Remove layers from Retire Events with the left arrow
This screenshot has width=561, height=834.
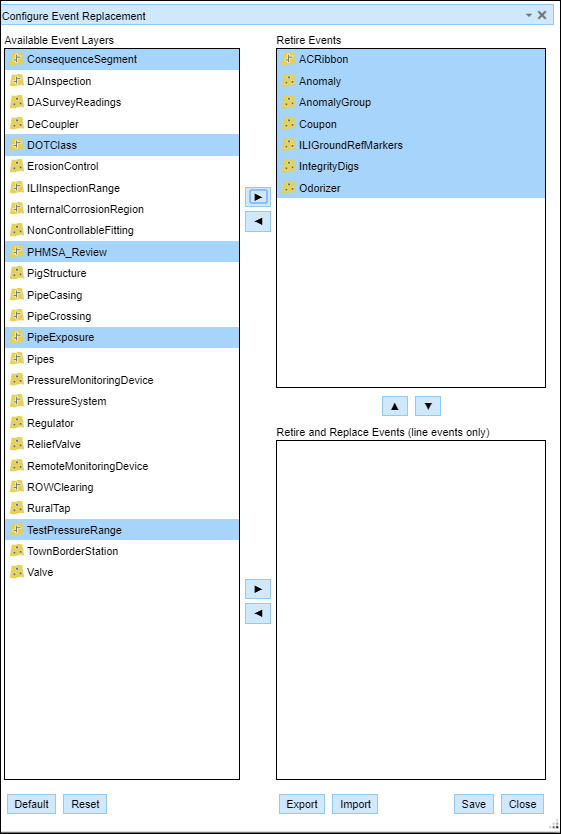(258, 221)
